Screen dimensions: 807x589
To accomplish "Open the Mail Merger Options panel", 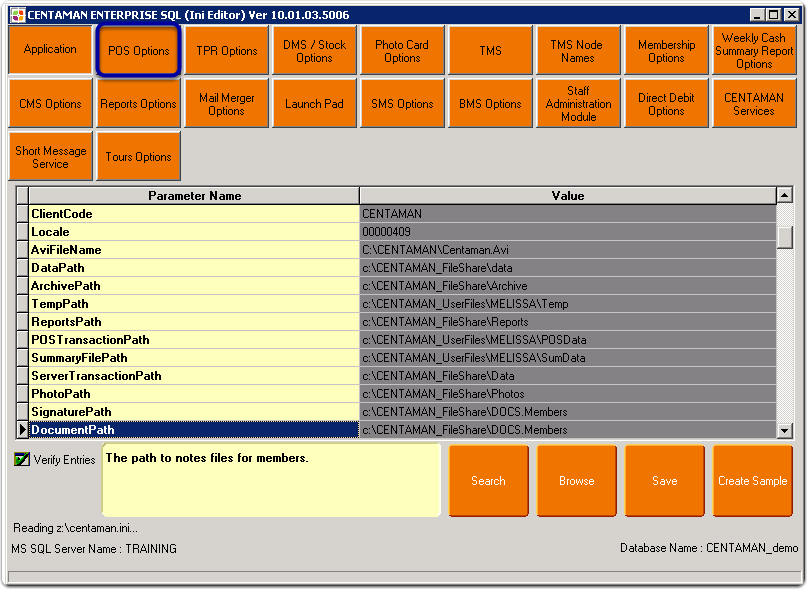I will point(226,103).
